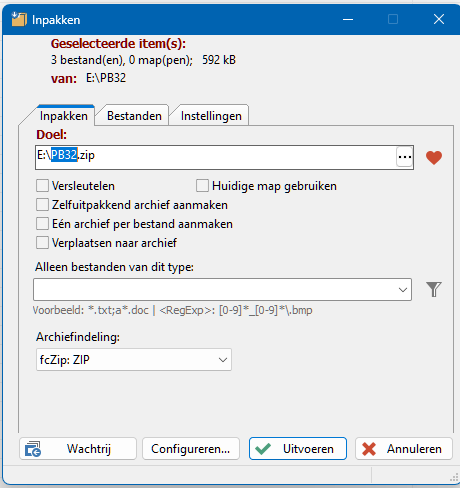The width and height of the screenshot is (460, 488).
Task: Click the red cross on Annuleren
Action: tap(369, 449)
